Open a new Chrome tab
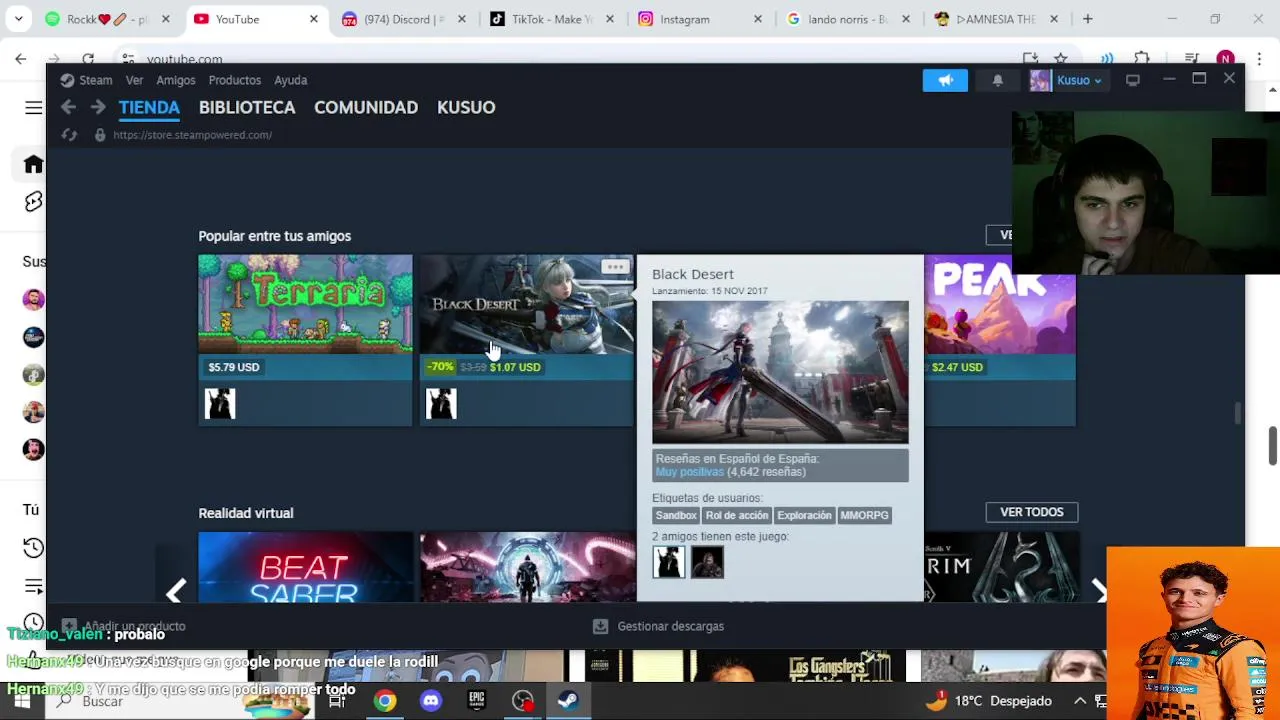This screenshot has height=720, width=1280. coord(1088,19)
